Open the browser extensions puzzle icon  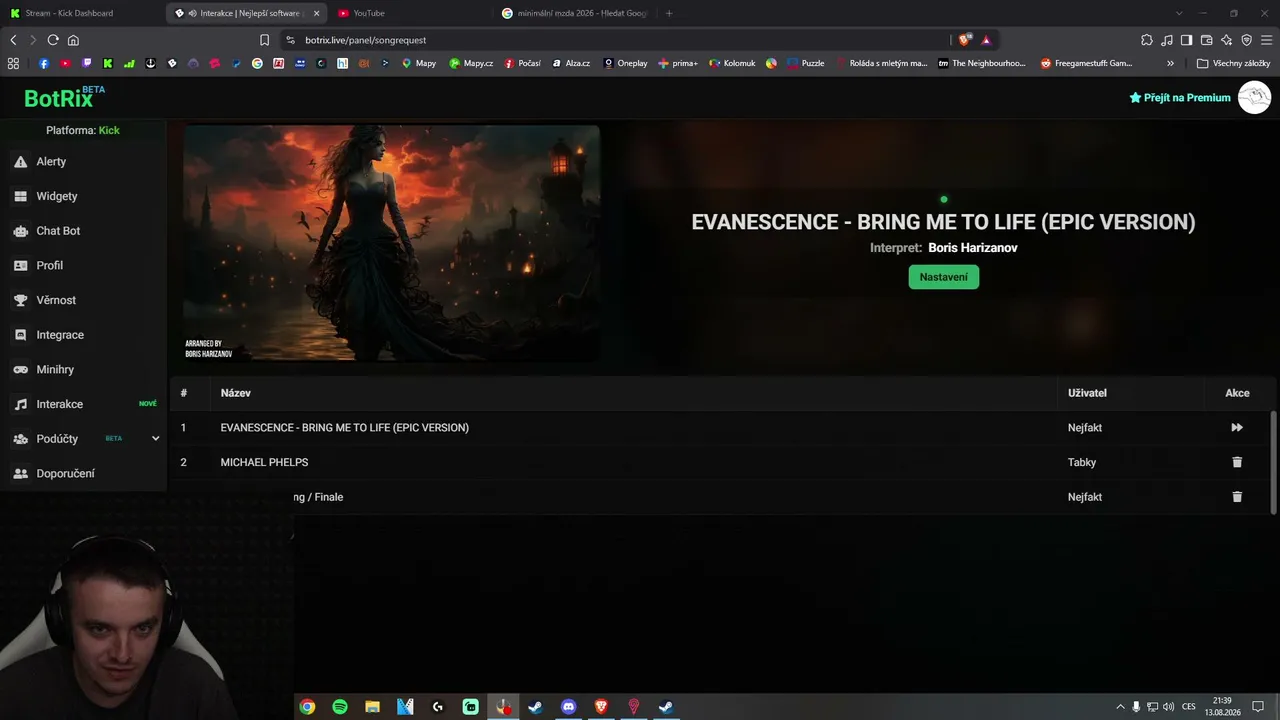click(1147, 40)
